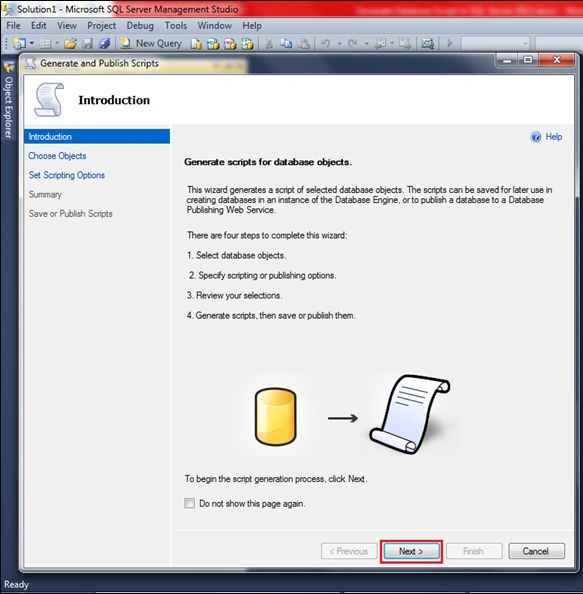The image size is (583, 594).
Task: Click '3. Review your selections.' text
Action: pos(234,295)
